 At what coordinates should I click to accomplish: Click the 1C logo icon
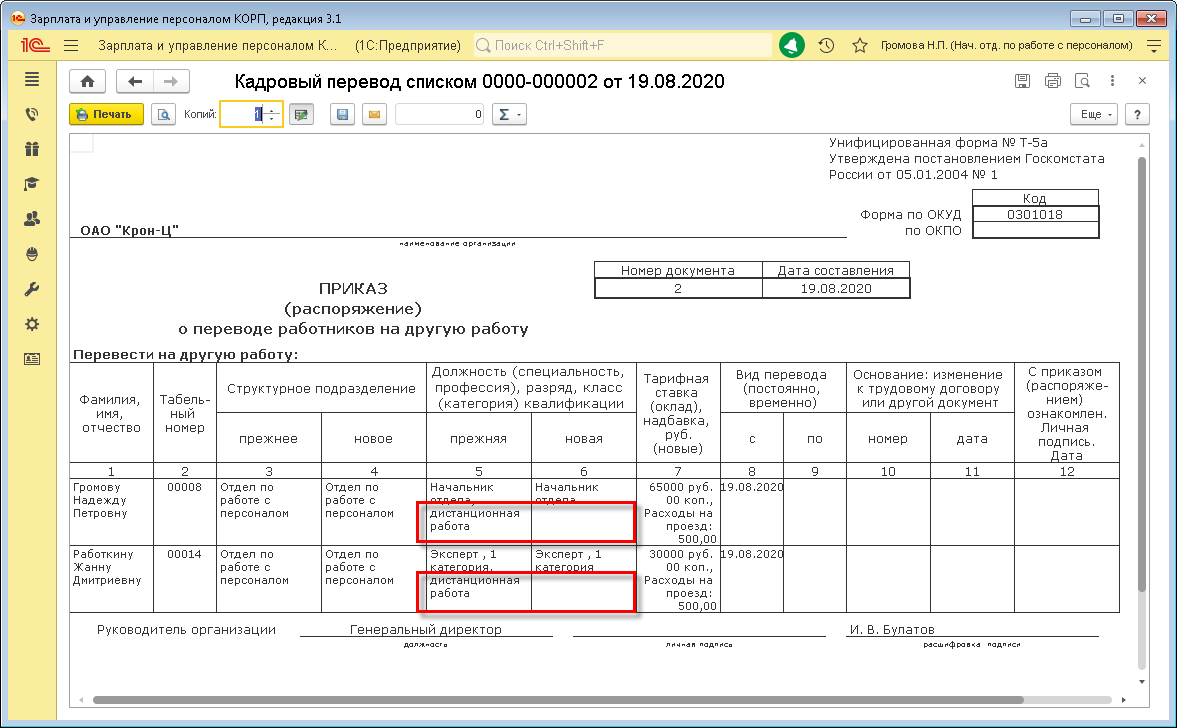coord(35,46)
